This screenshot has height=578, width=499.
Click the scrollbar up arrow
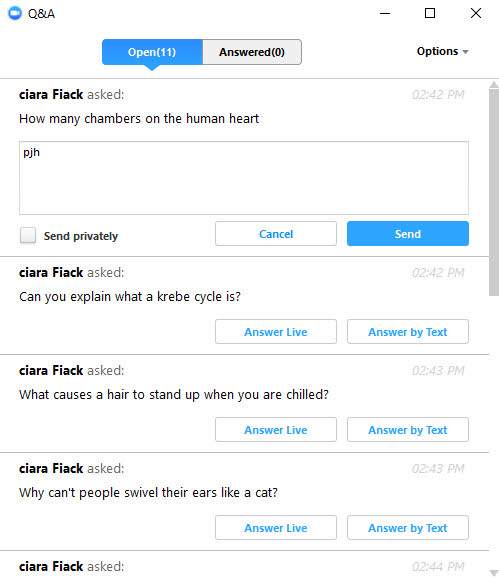(x=494, y=85)
